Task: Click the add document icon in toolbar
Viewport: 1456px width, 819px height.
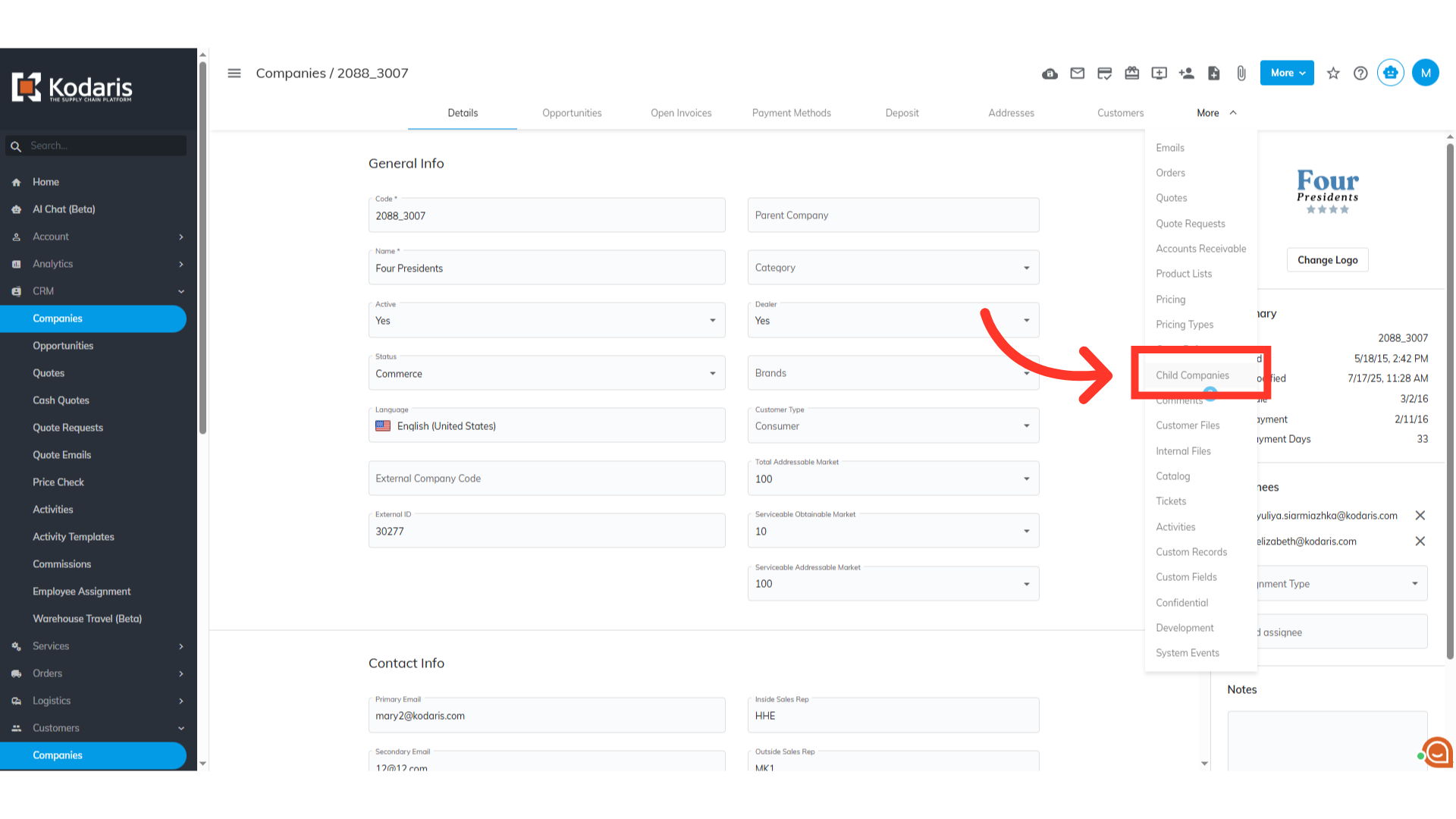Action: coord(1213,74)
